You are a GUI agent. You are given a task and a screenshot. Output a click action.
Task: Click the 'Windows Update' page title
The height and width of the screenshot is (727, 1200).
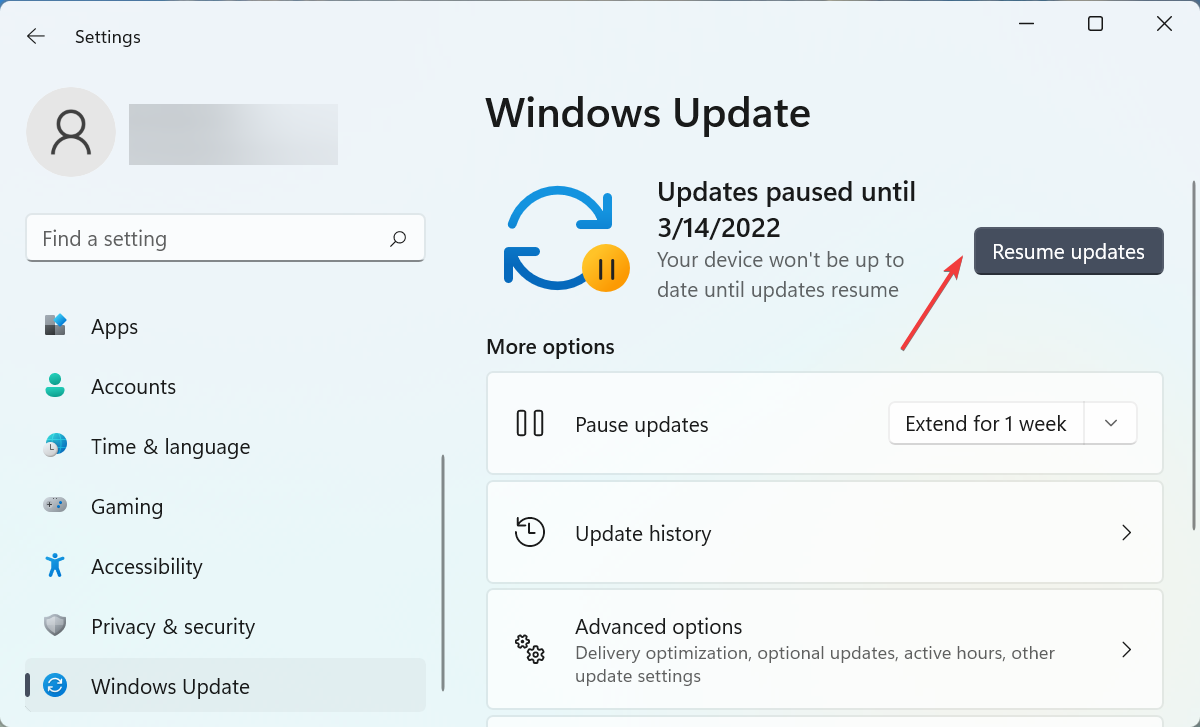pos(648,112)
